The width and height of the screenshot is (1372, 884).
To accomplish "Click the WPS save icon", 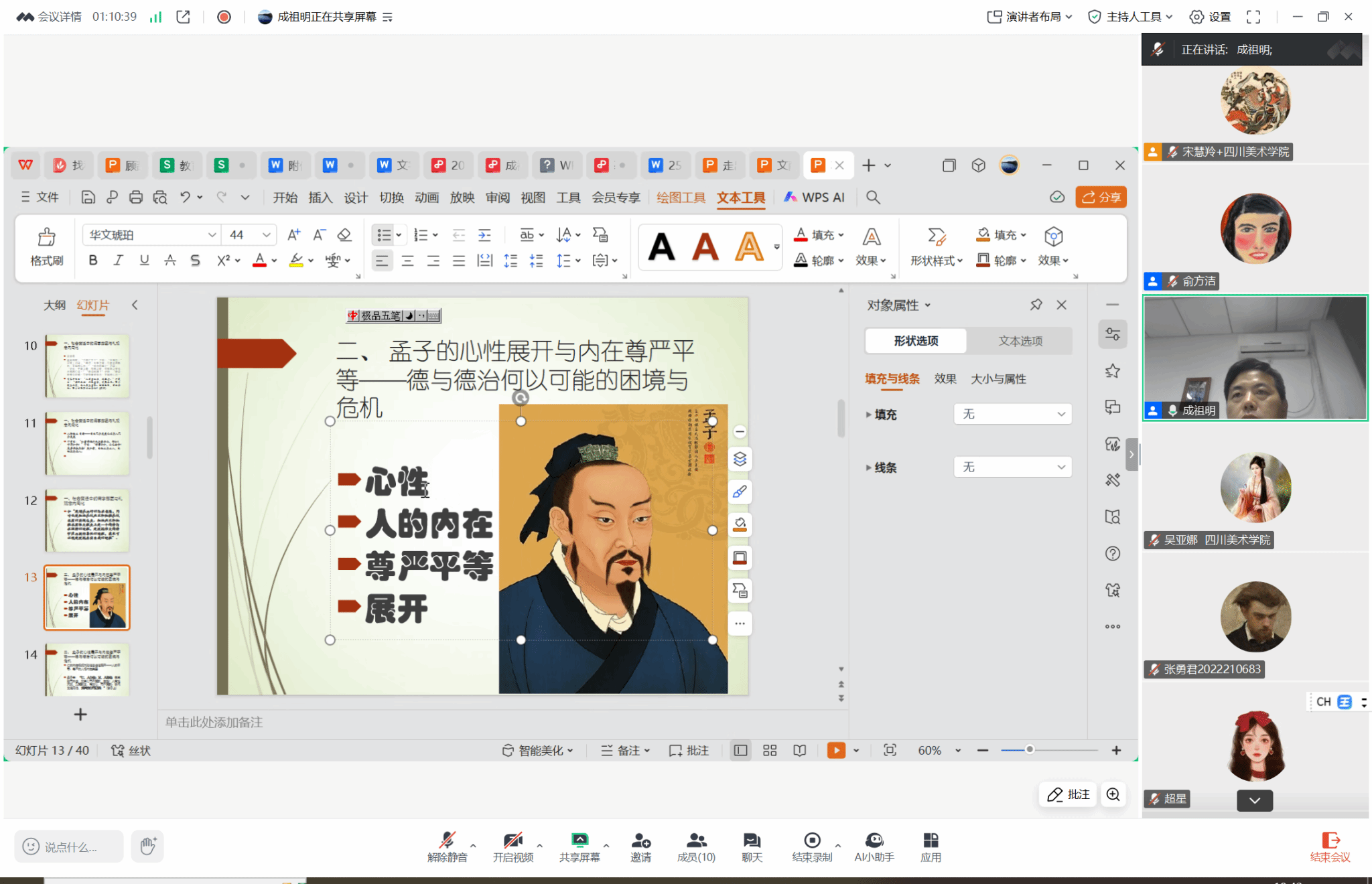I will 88,198.
